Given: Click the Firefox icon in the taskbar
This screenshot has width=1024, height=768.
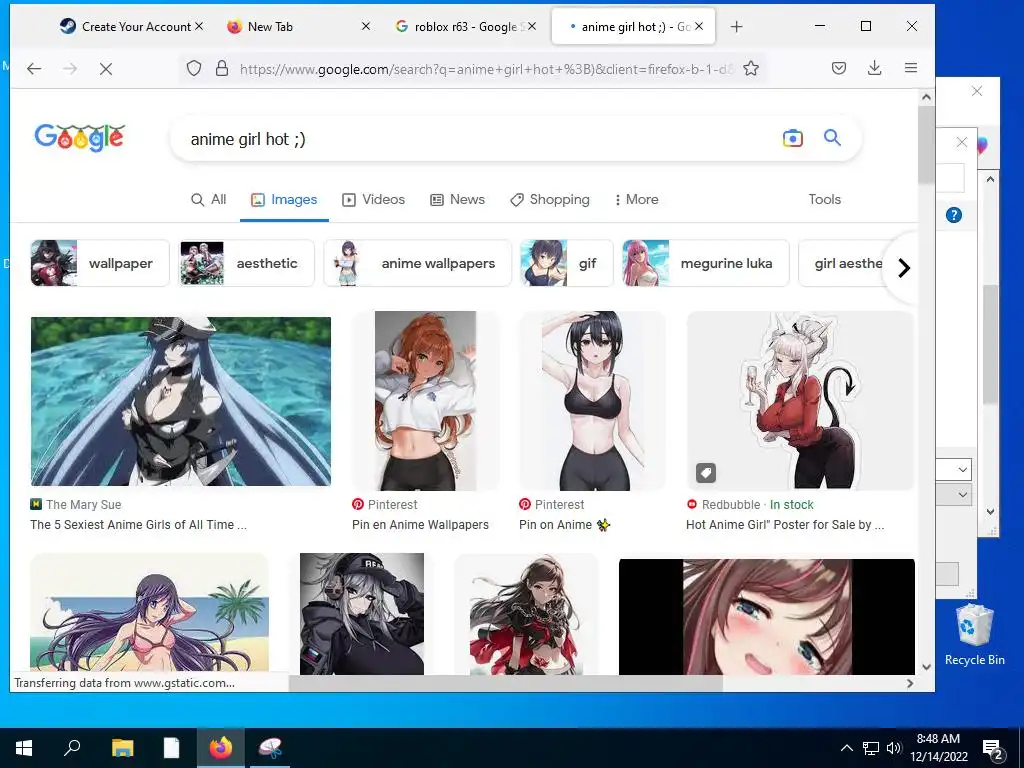Looking at the screenshot, I should coord(221,748).
